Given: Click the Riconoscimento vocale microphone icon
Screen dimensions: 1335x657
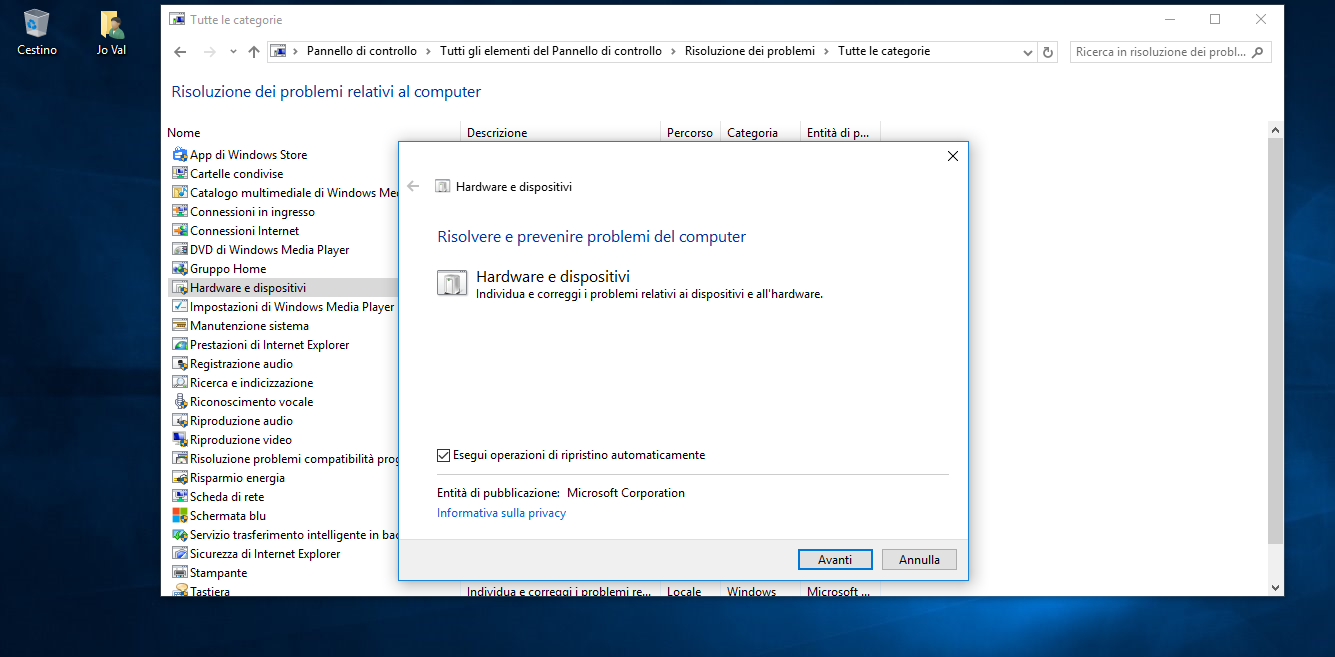Looking at the screenshot, I should [180, 402].
